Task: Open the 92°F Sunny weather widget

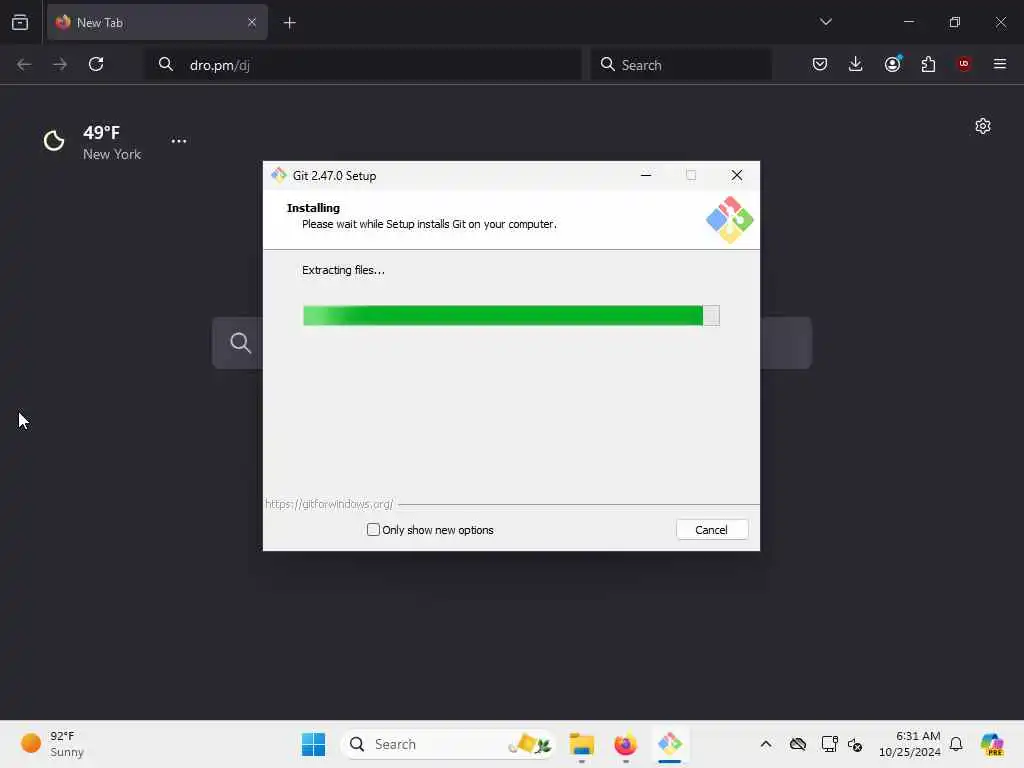Action: [x=54, y=744]
